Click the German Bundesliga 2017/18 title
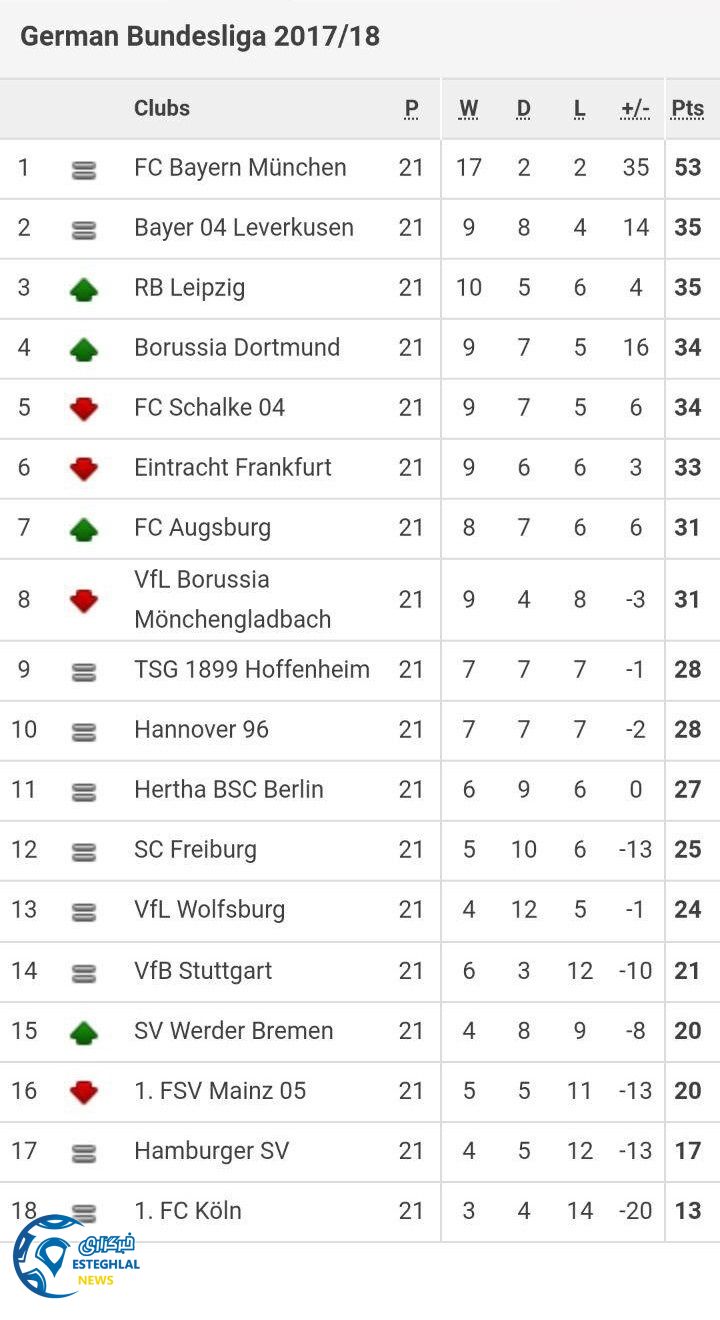The width and height of the screenshot is (720, 1320). click(200, 37)
